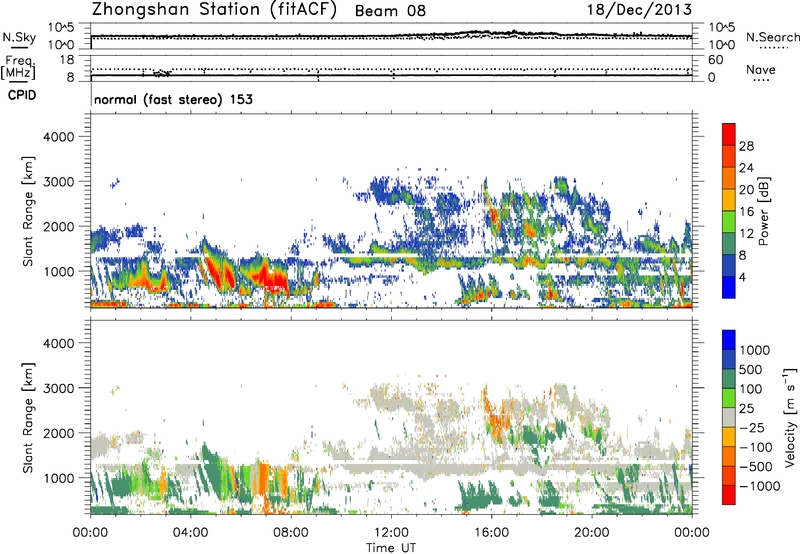Screen dimensions: 800x554
Task: Click the "12:00" time axis label
Action: click(x=391, y=533)
